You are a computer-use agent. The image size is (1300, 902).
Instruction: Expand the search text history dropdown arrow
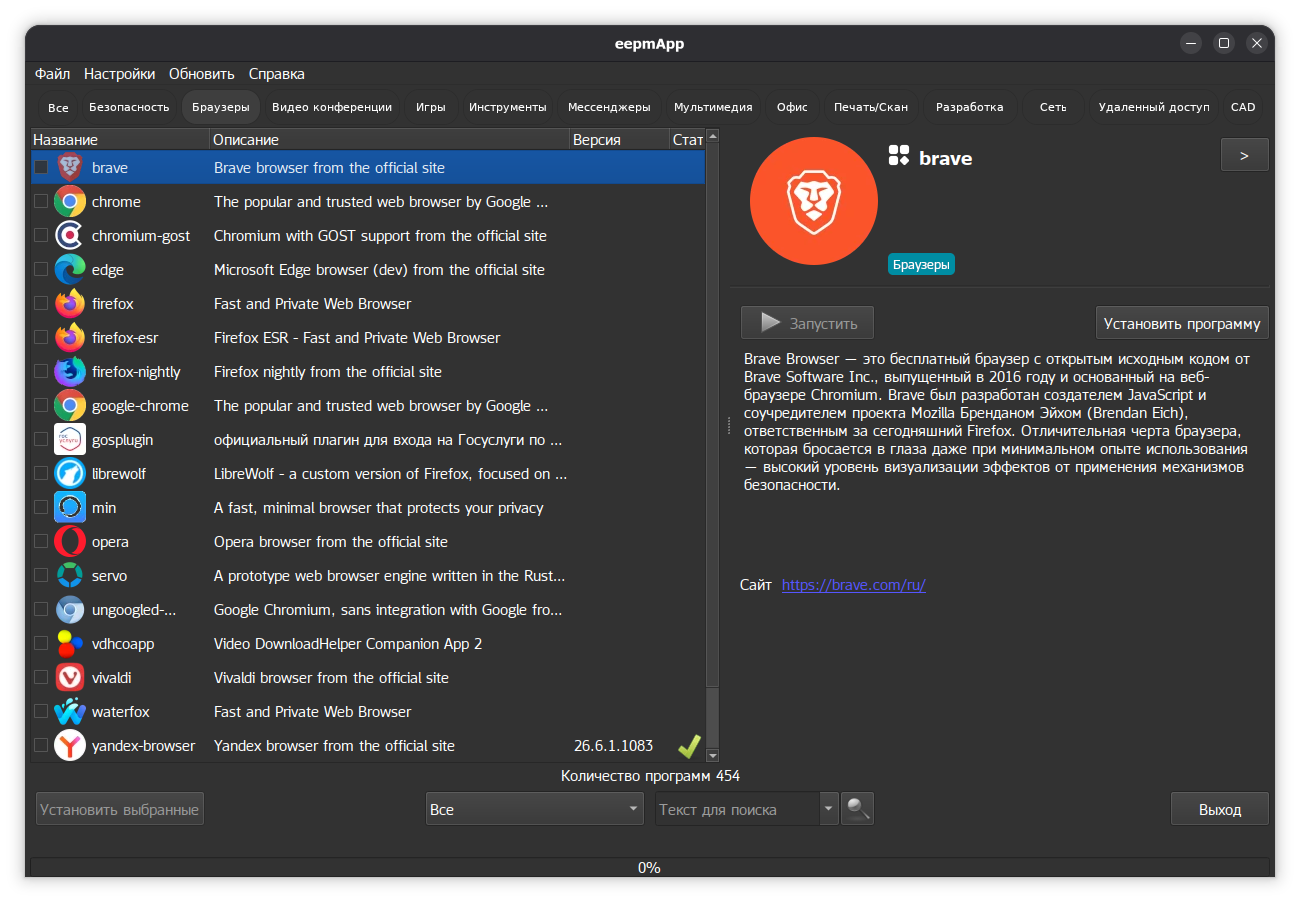tap(828, 809)
